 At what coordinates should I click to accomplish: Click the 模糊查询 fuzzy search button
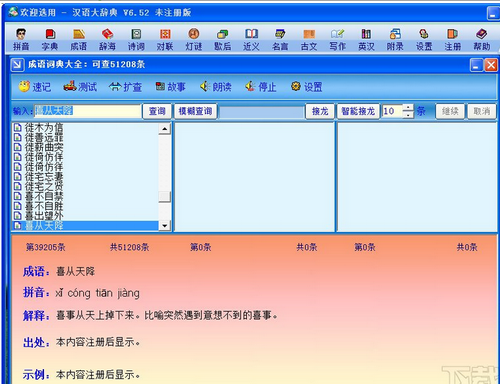(x=196, y=111)
